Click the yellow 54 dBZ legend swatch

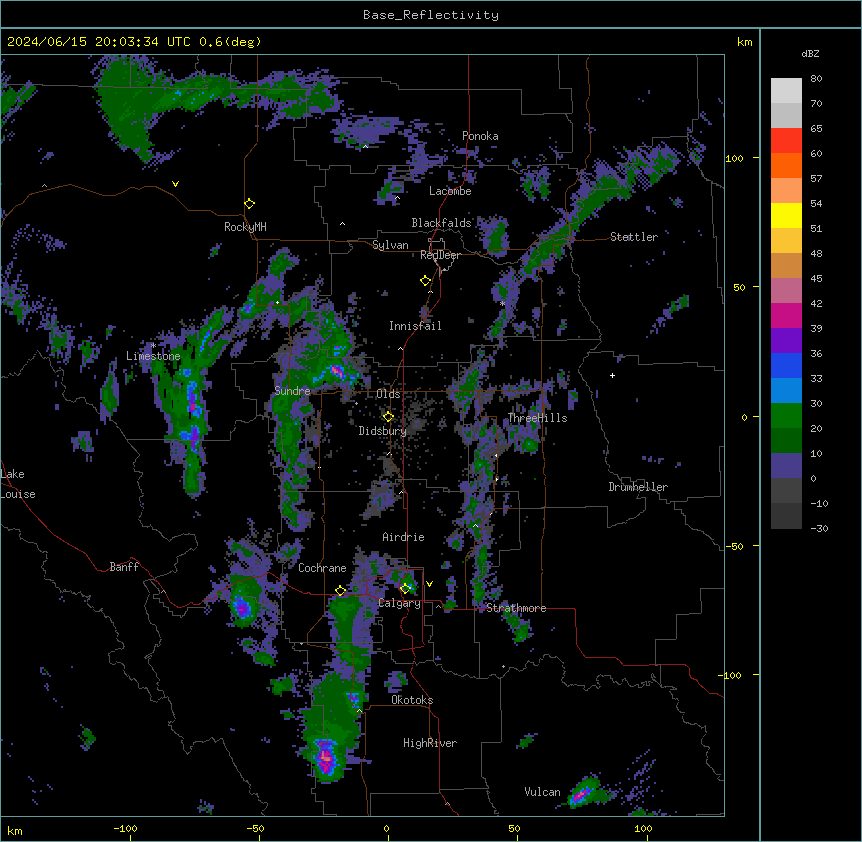[x=786, y=215]
